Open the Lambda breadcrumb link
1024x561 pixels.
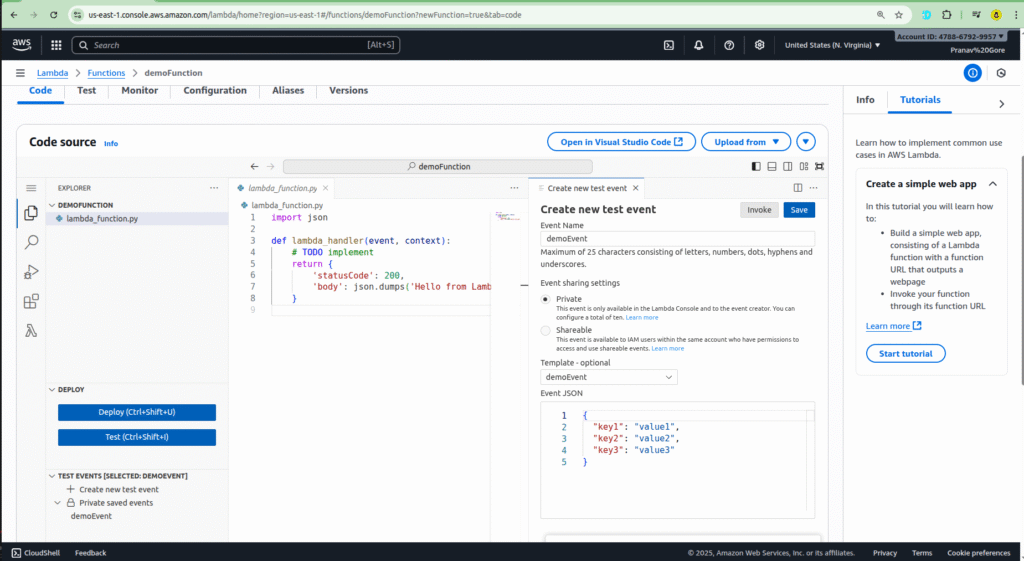pyautogui.click(x=52, y=73)
